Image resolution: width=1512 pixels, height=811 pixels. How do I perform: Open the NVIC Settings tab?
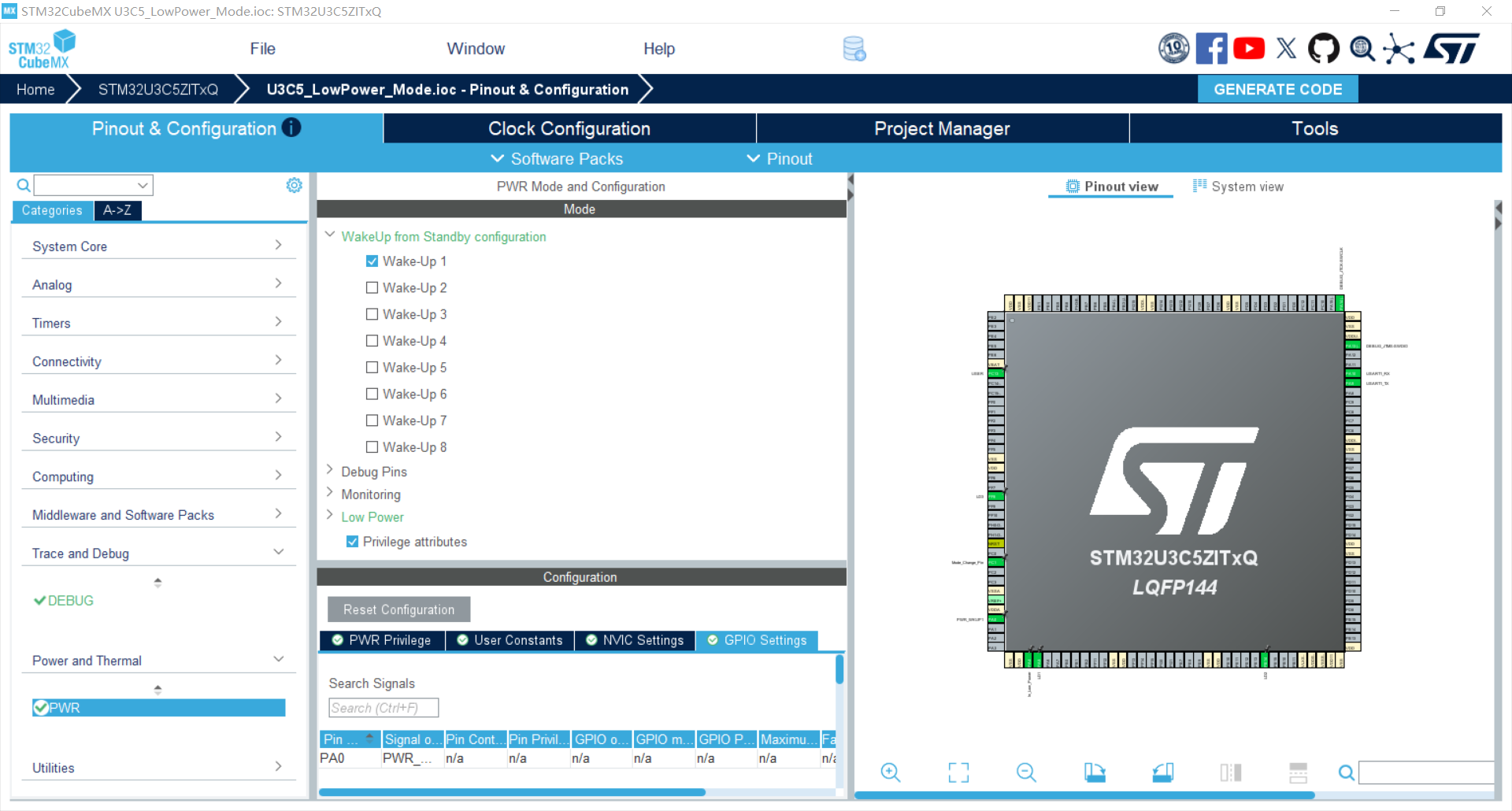pos(635,640)
